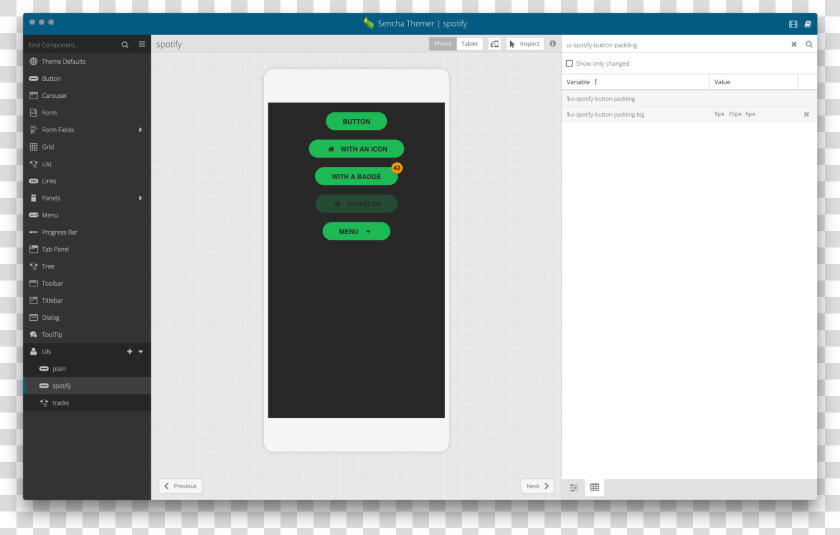Open the Links component
840x535 pixels.
[x=87, y=181]
